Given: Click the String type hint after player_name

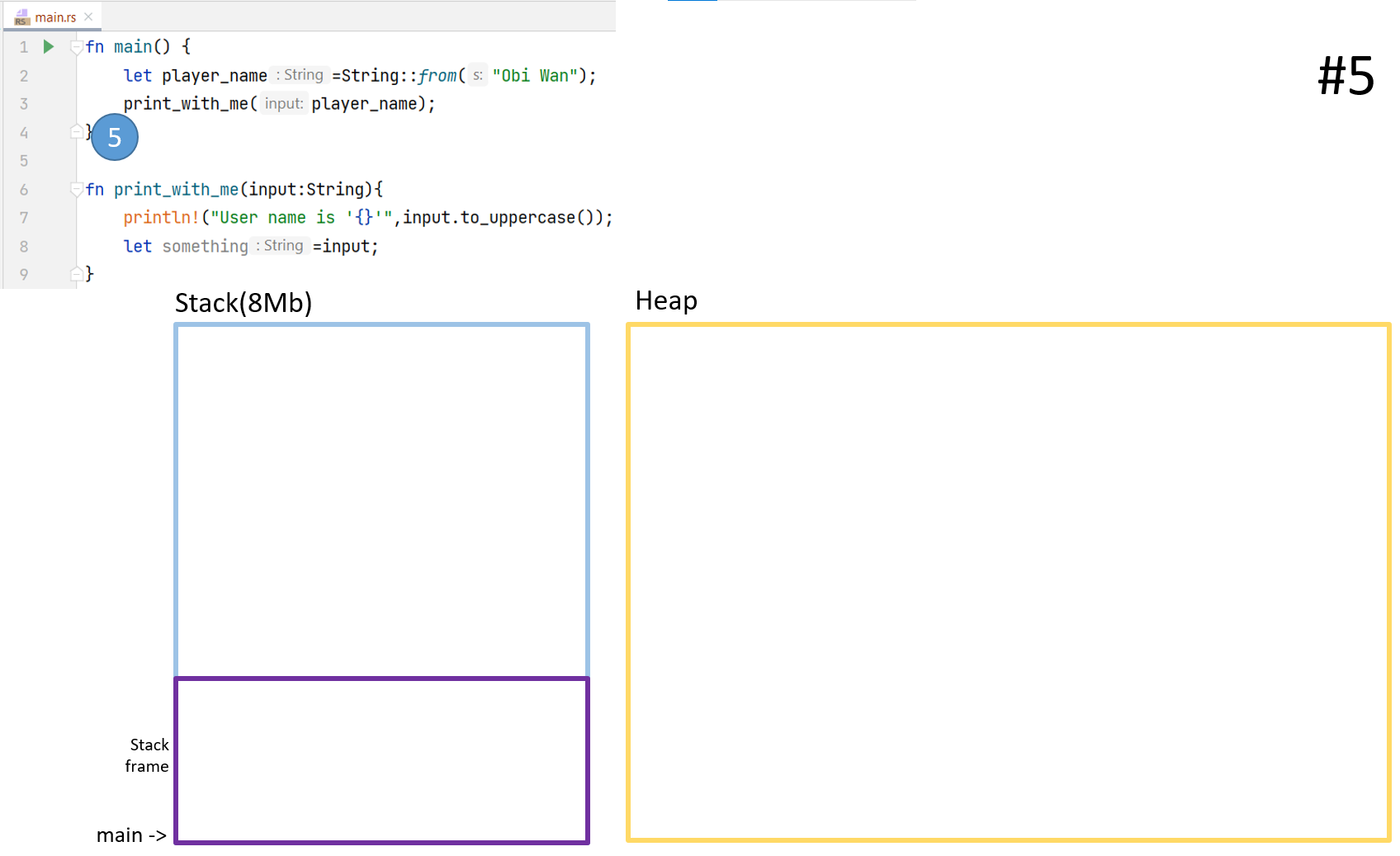Looking at the screenshot, I should 301,75.
